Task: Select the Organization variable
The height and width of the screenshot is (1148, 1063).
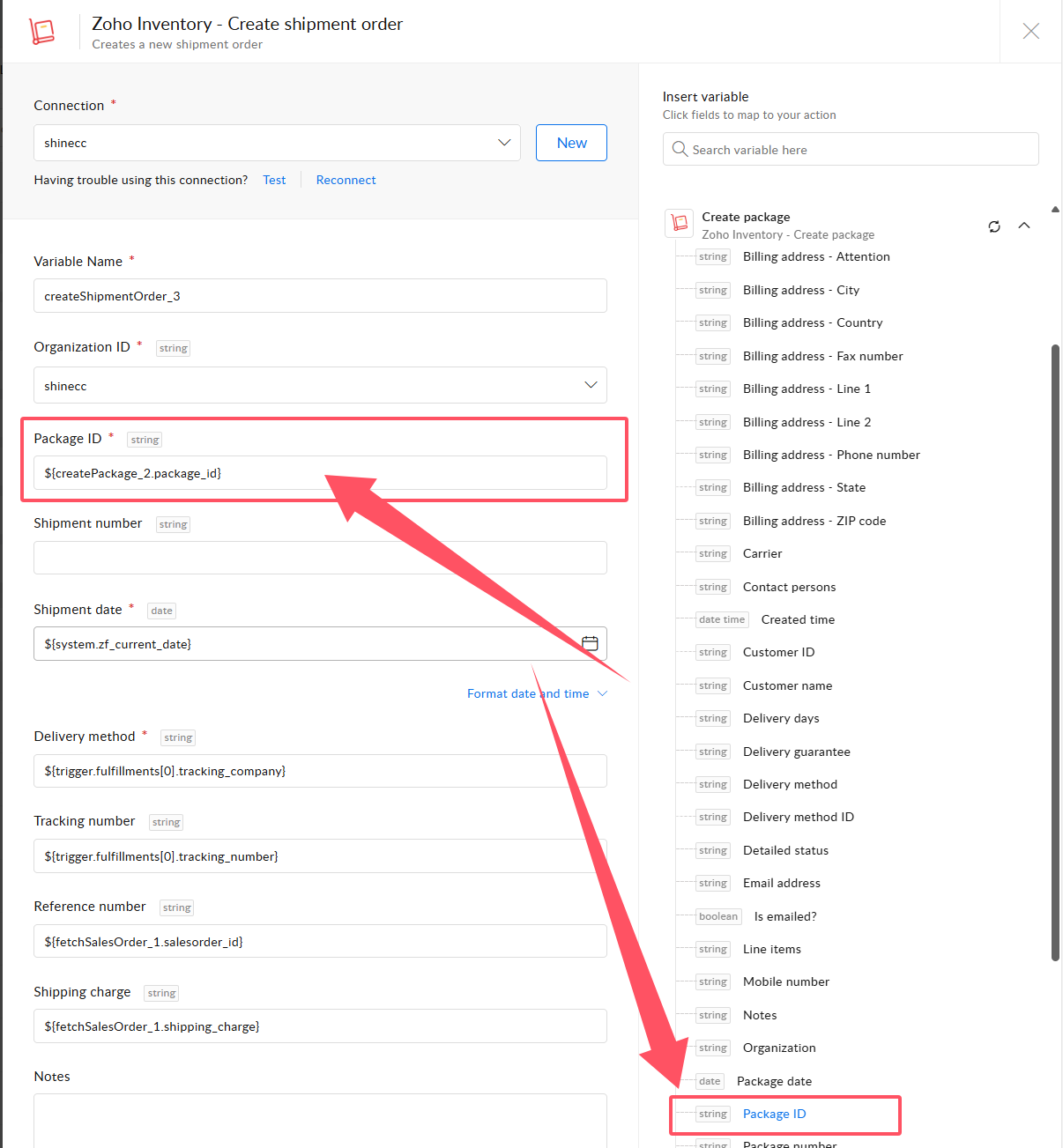Action: click(779, 1048)
